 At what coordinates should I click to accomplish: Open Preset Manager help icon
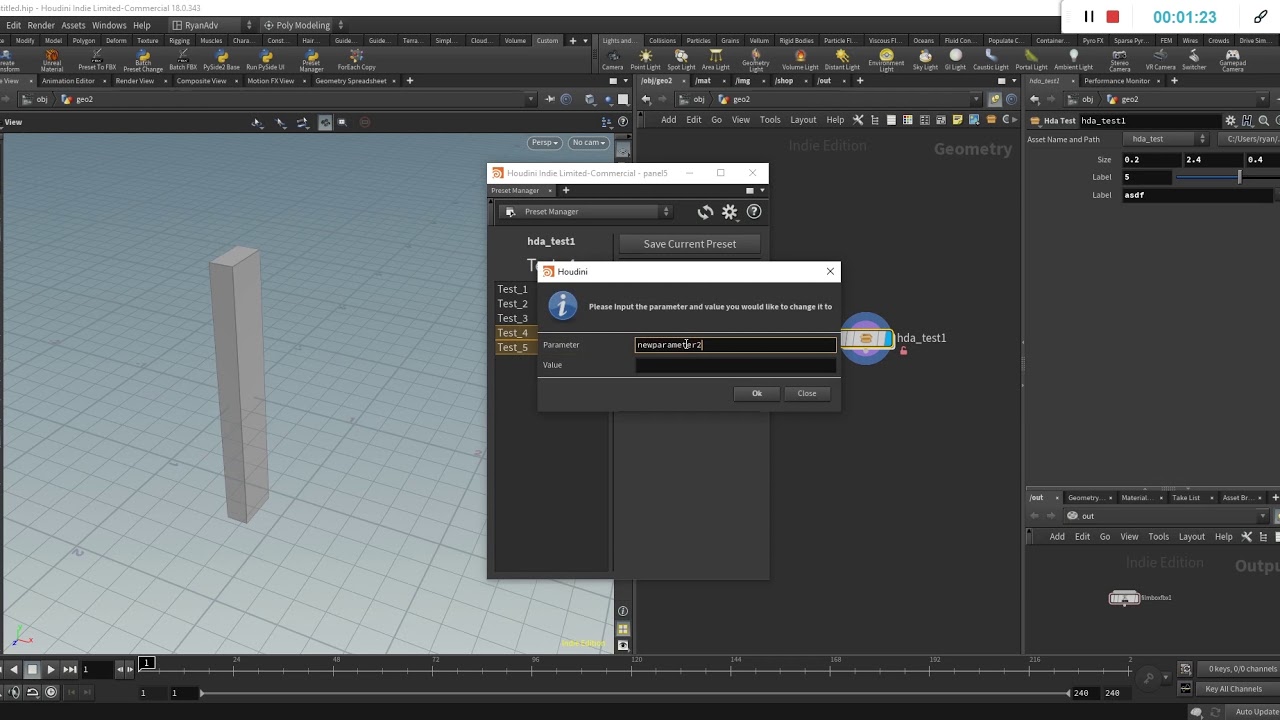pos(754,212)
